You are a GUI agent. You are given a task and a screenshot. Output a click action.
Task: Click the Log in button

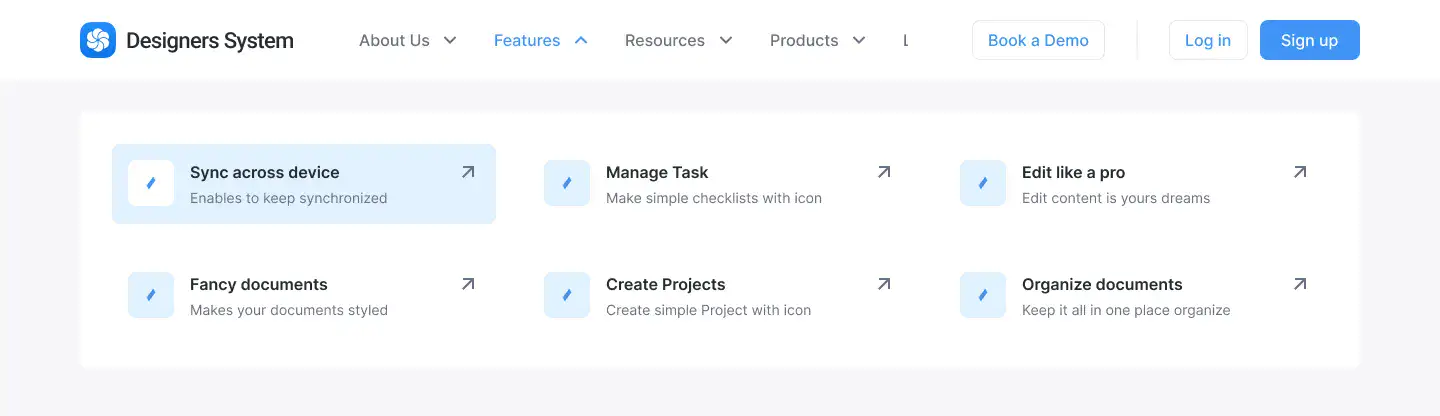click(x=1208, y=40)
